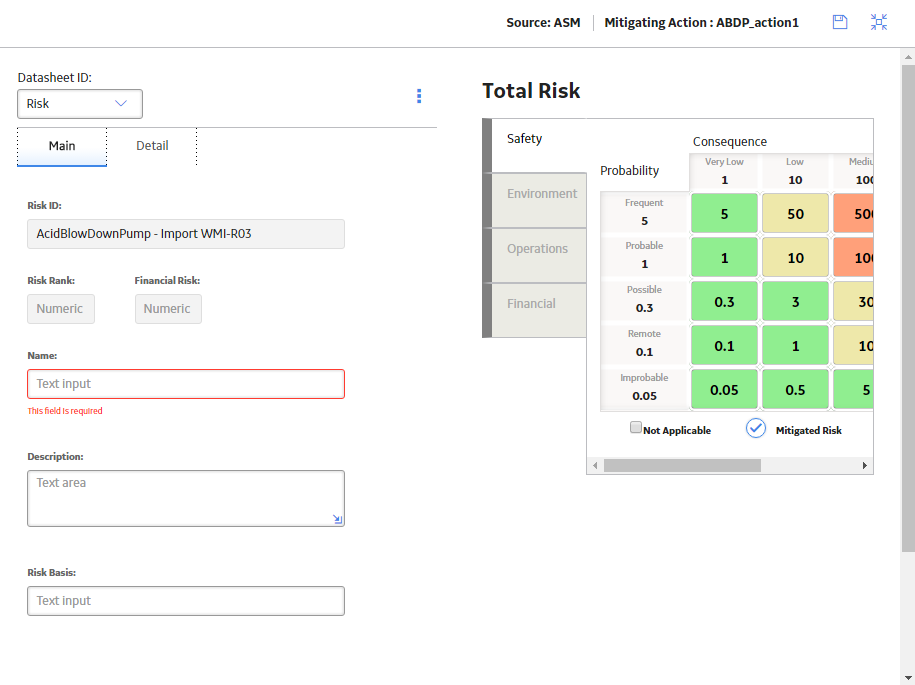Open the Datasheet ID Risk dropdown
This screenshot has width=915, height=685.
click(x=80, y=104)
